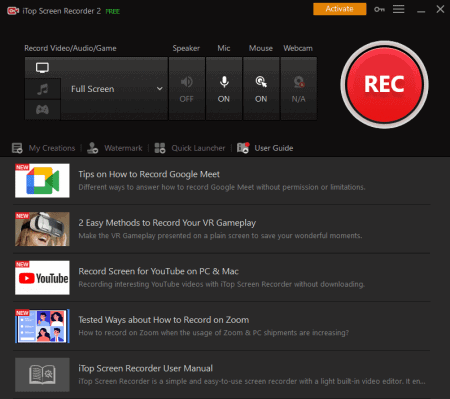Open 'Record Screen for YouTube on PC & Mac'
The height and width of the screenshot is (399, 450).
pyautogui.click(x=158, y=271)
